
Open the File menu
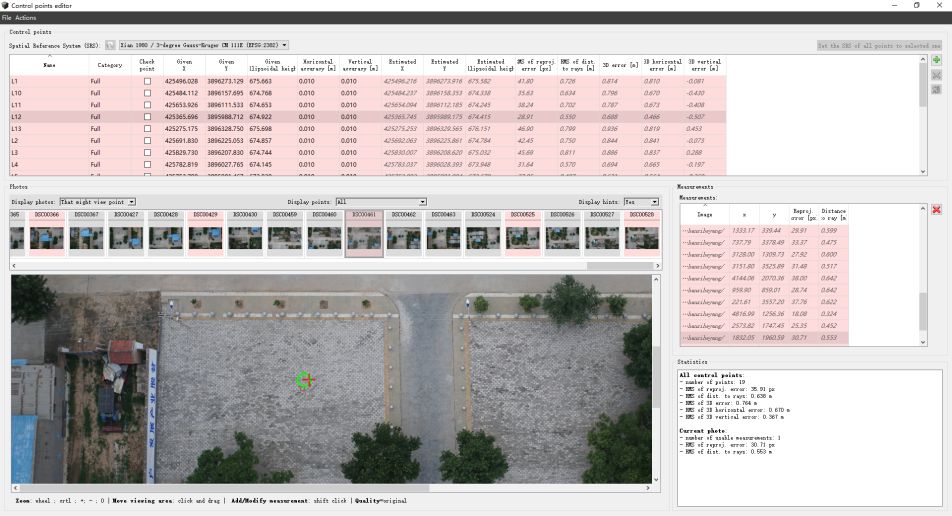point(7,18)
